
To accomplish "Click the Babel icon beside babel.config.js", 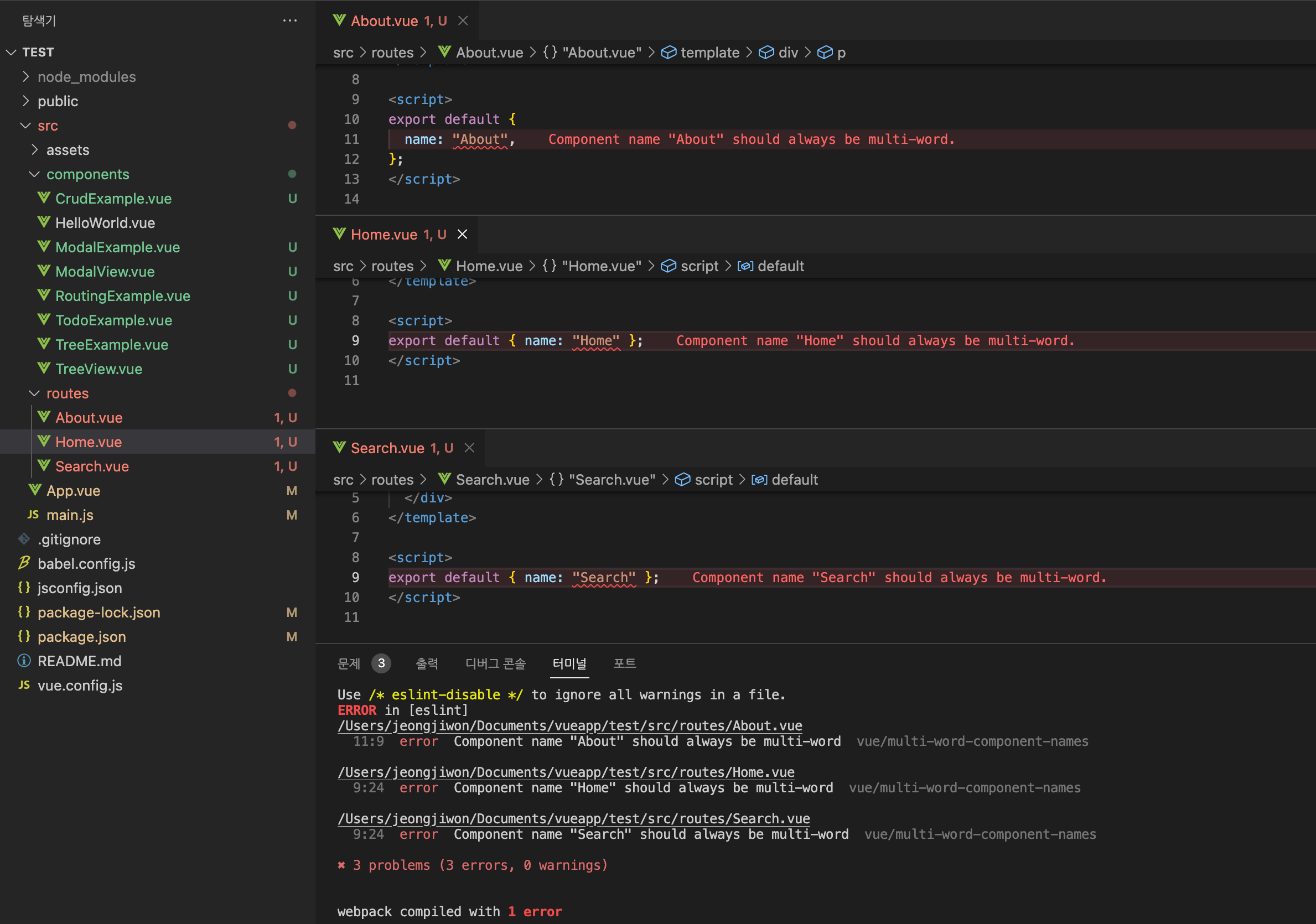I will click(23, 563).
